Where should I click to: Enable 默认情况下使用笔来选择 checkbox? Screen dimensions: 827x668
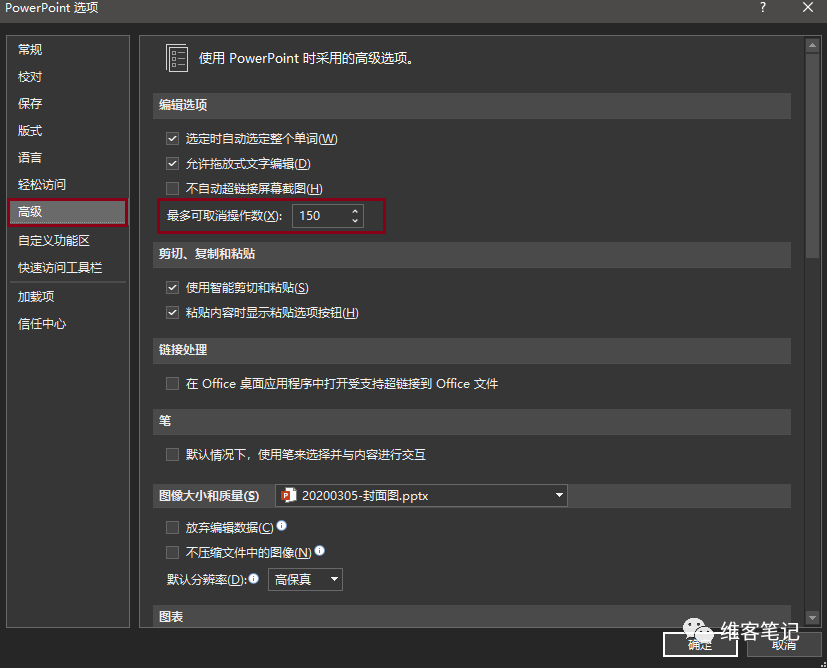pyautogui.click(x=172, y=454)
